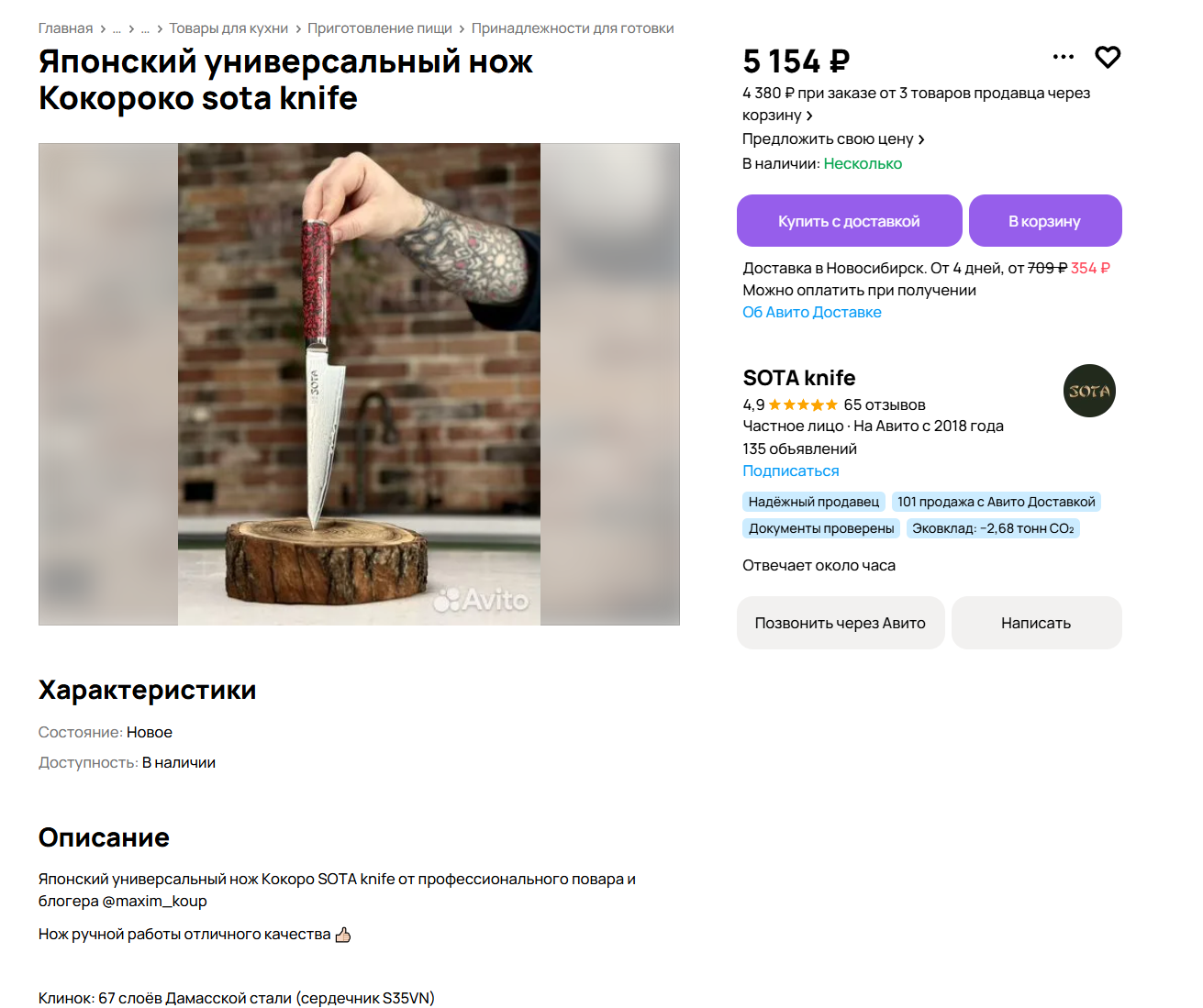The image size is (1203, 1008).
Task: Open the main knife product photo
Action: point(359,384)
